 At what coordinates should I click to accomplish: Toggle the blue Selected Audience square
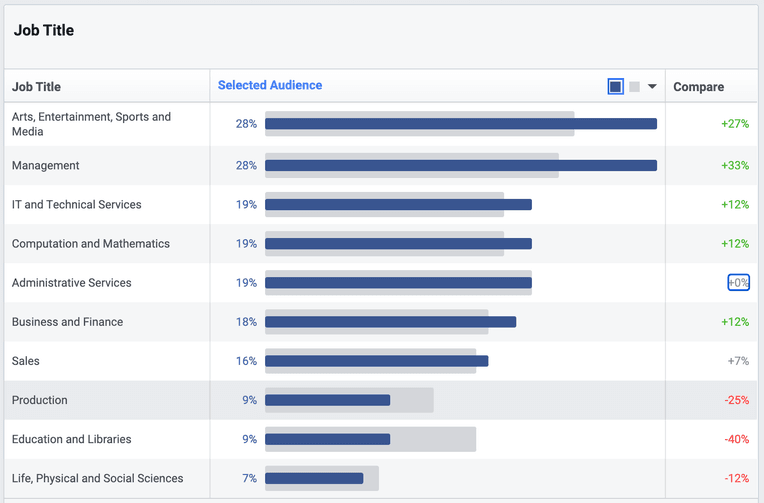[615, 87]
